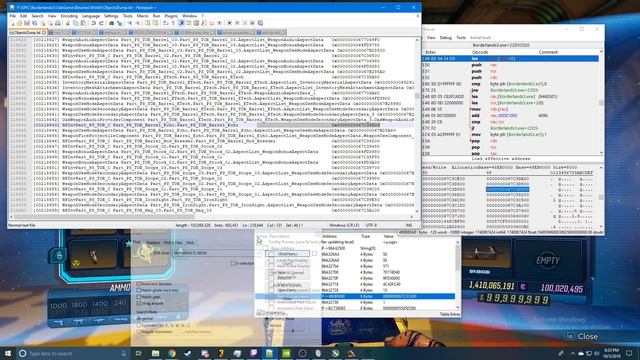Open the Debug menu in Memory Viewer
Viewport: 640px width, 360px height.
click(445, 38)
